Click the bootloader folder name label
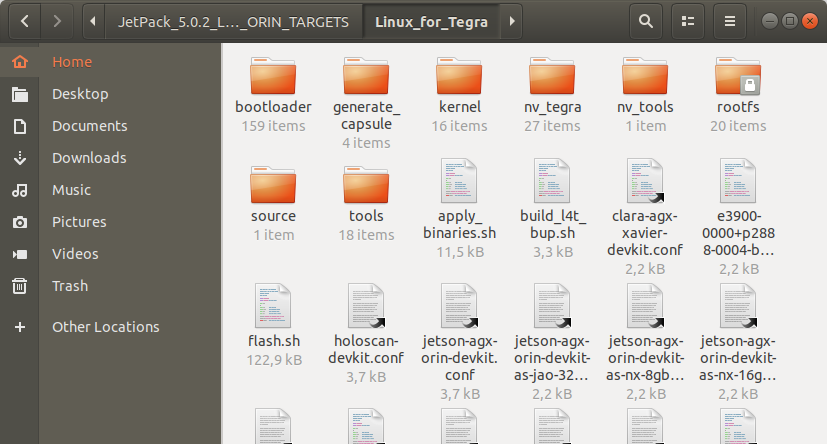The width and height of the screenshot is (827, 444). (273, 107)
